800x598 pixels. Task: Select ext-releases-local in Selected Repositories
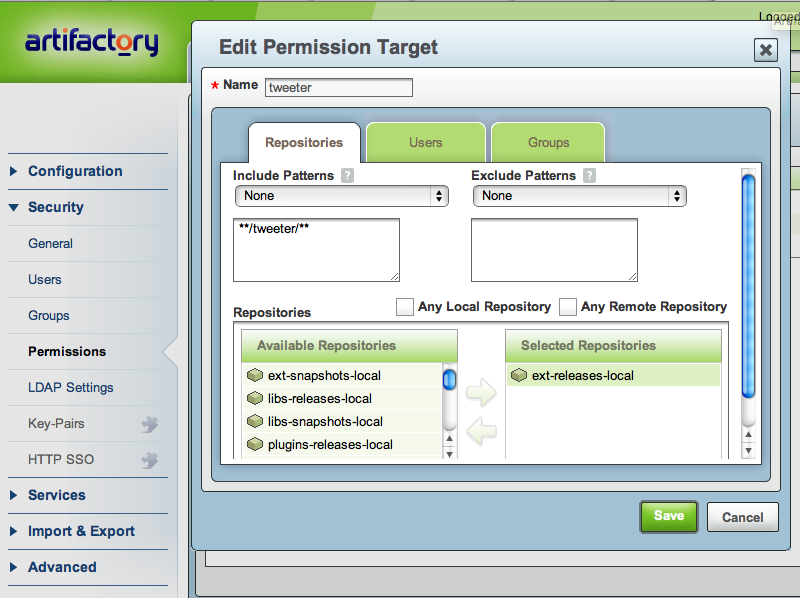click(x=613, y=376)
